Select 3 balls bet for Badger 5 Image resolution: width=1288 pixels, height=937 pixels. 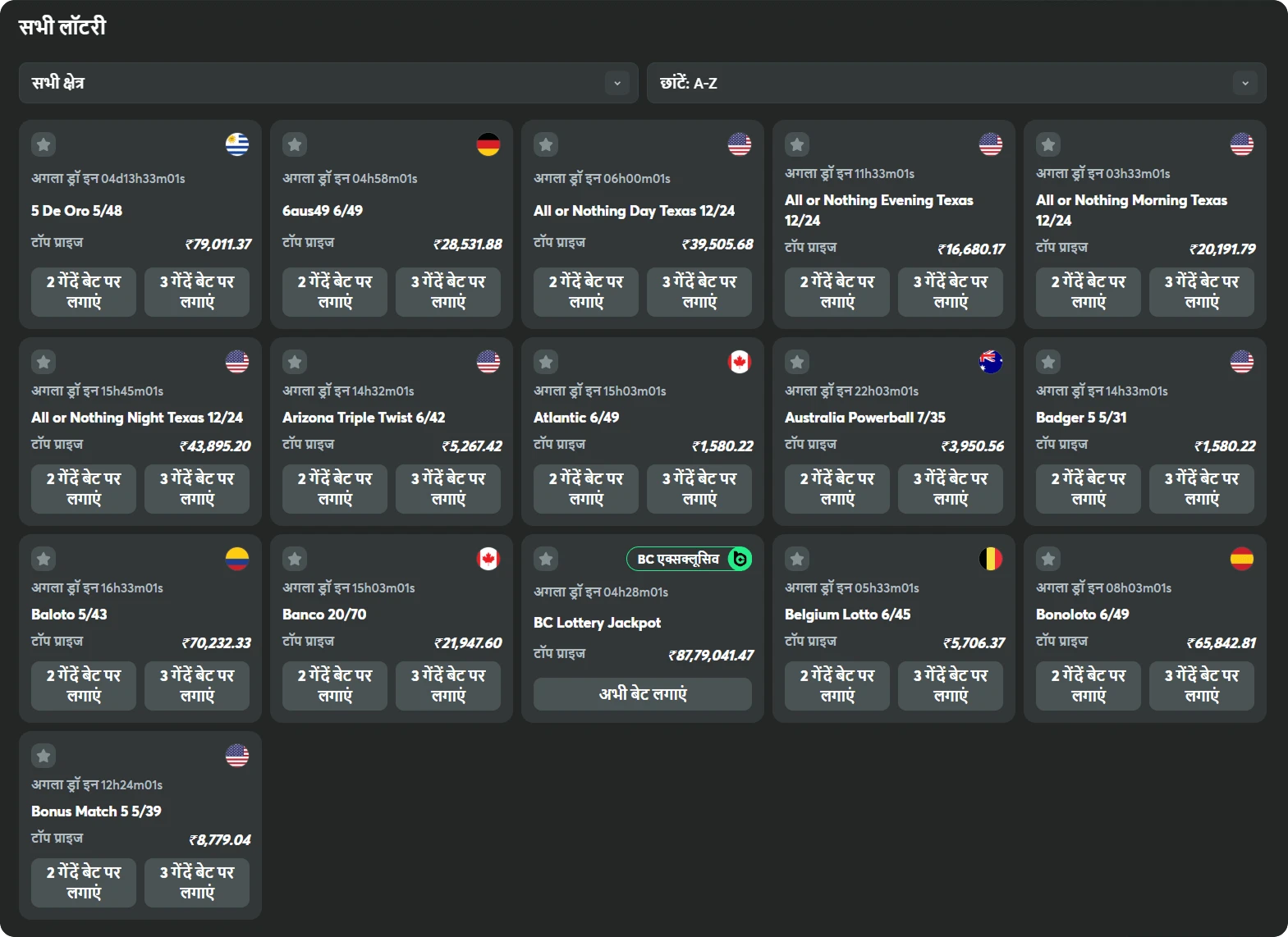click(1202, 488)
